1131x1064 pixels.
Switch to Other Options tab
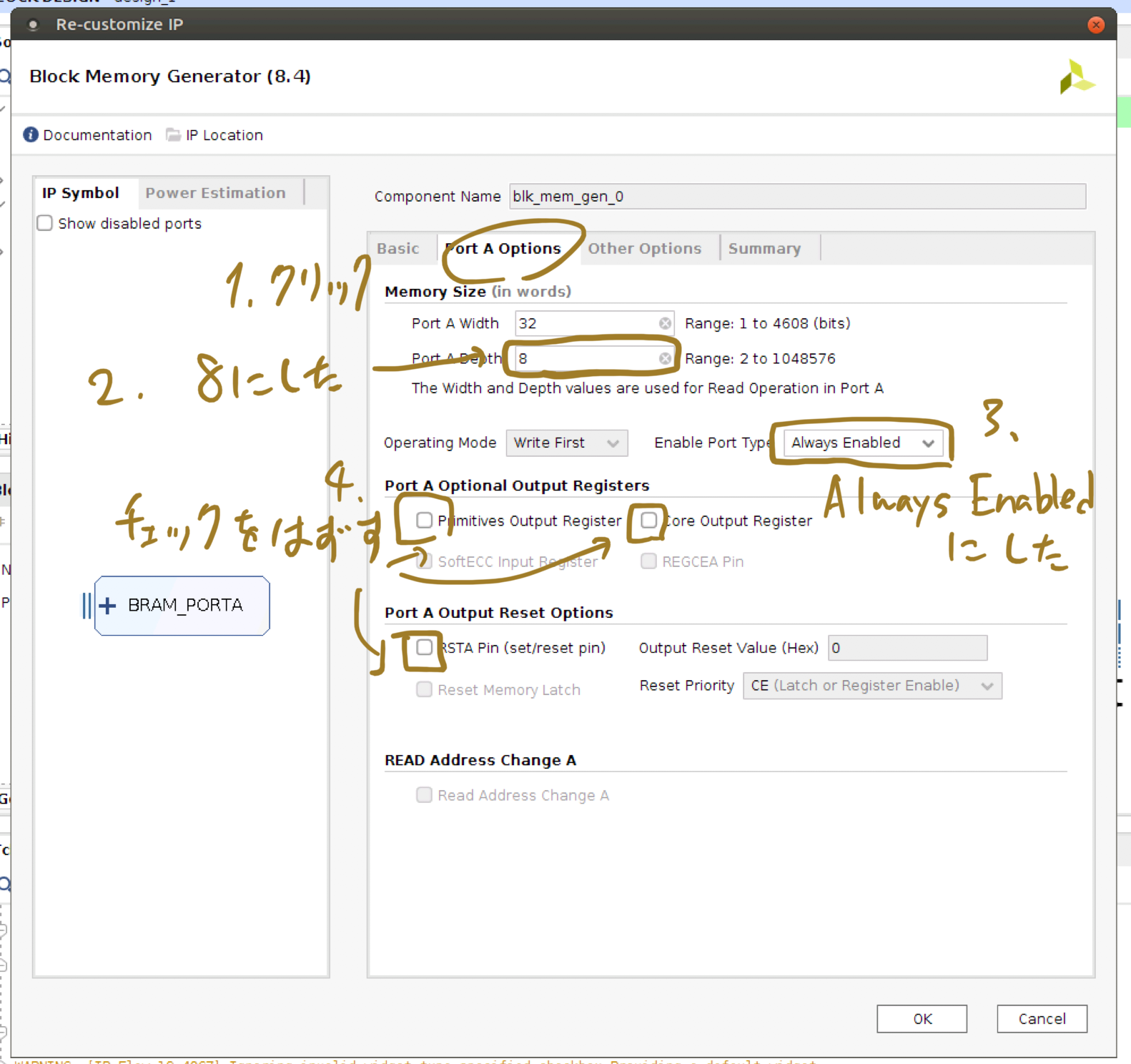645,249
